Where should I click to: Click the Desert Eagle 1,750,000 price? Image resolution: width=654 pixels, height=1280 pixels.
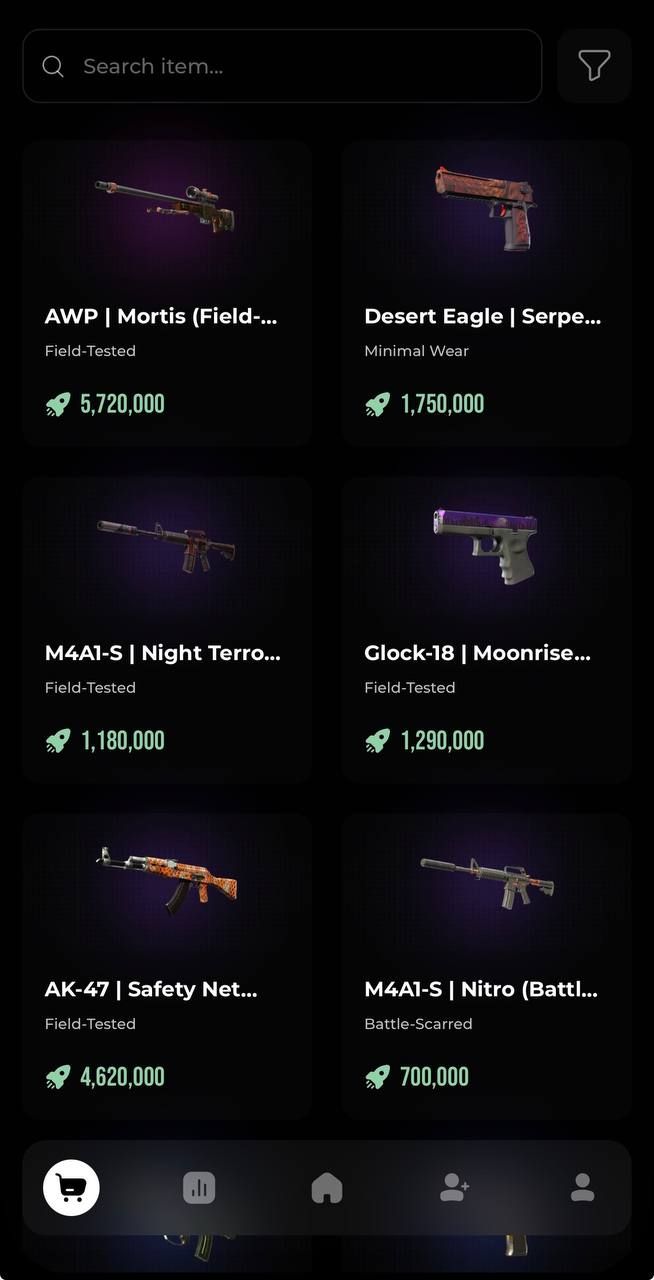tap(442, 404)
